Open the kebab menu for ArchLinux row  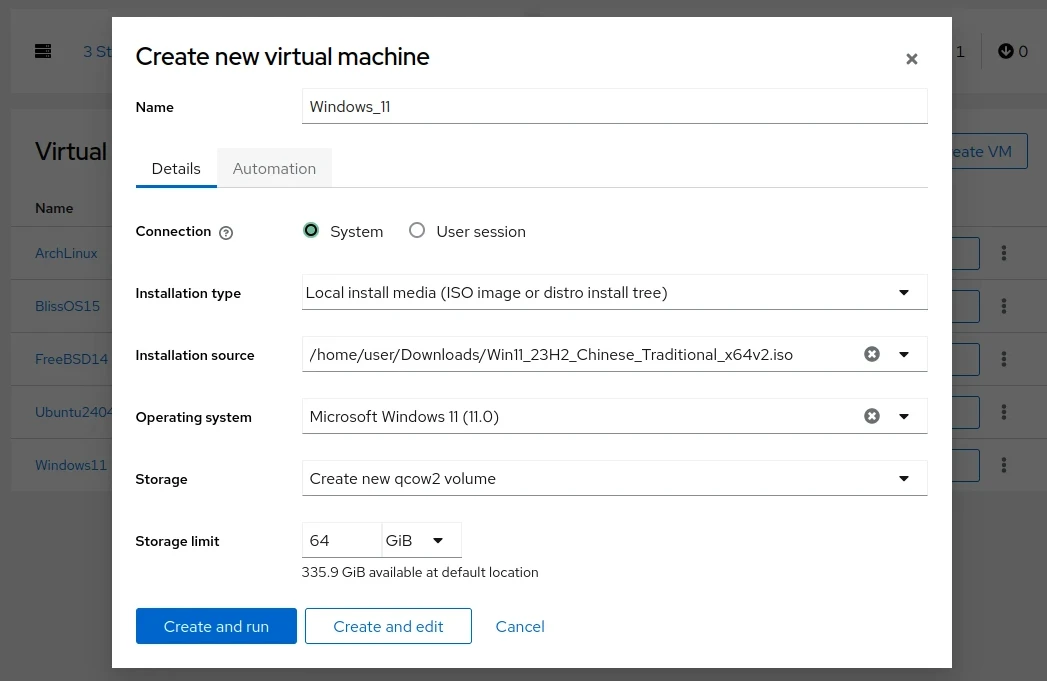point(1004,253)
